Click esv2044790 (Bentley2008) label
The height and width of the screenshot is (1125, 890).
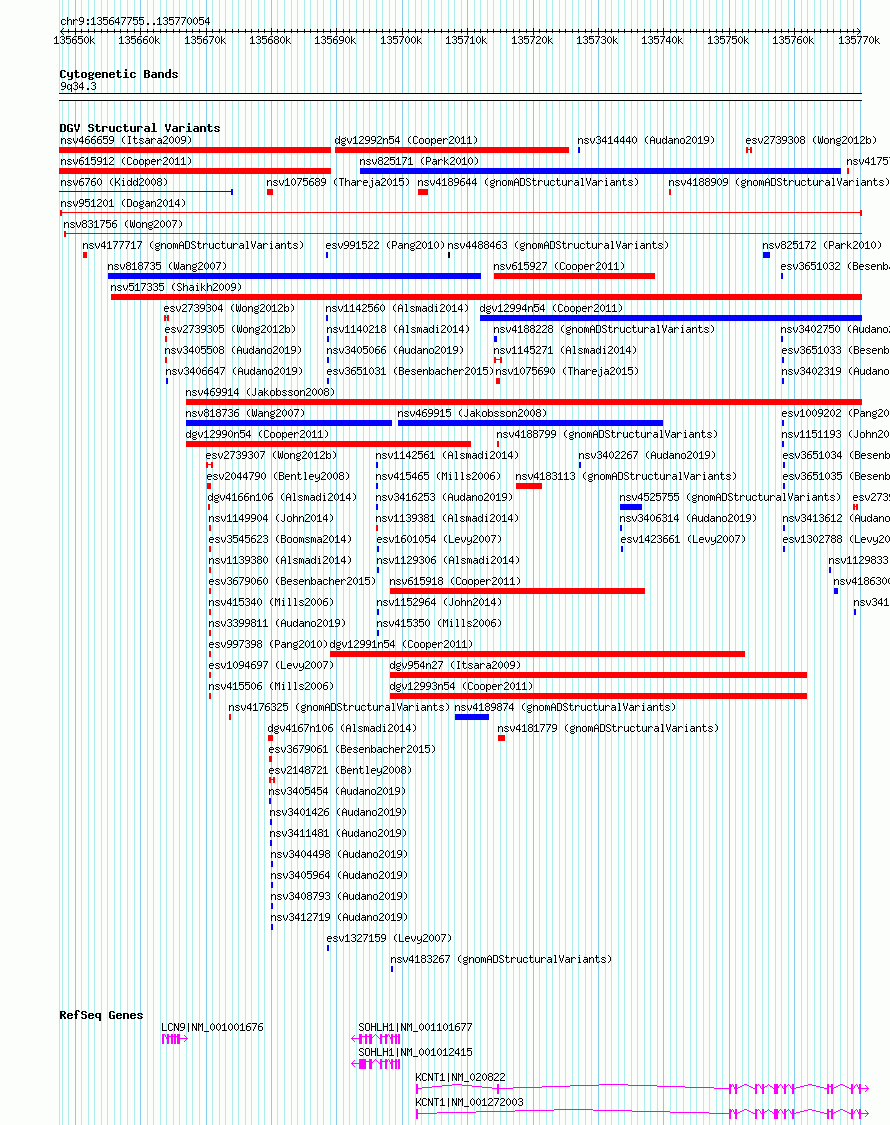278,476
